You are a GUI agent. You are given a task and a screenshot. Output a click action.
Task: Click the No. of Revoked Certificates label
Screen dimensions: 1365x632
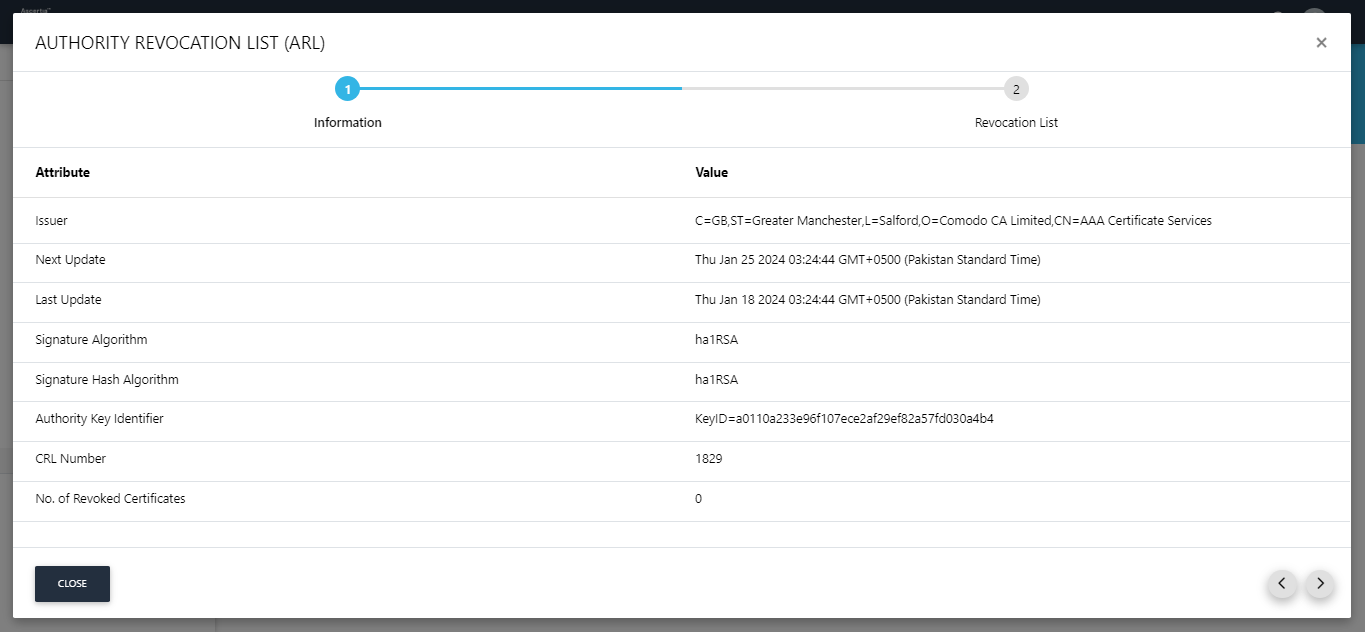click(110, 498)
